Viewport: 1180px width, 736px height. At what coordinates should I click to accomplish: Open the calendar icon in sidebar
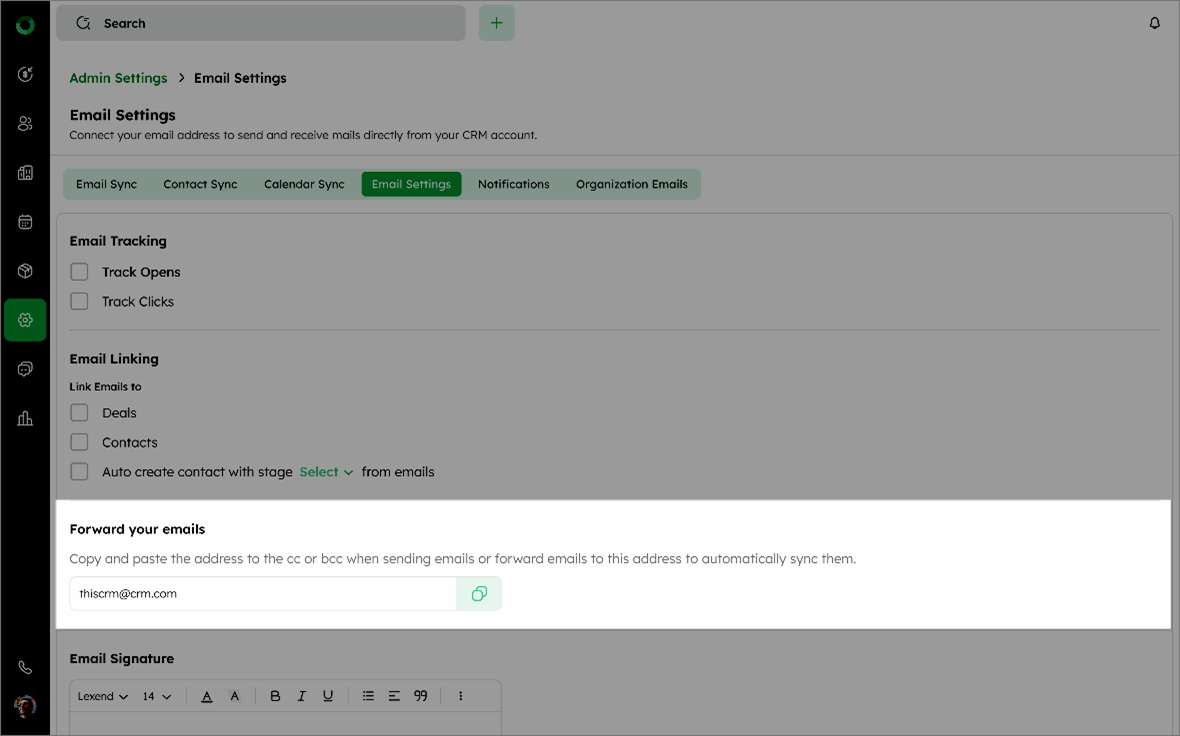click(x=25, y=222)
